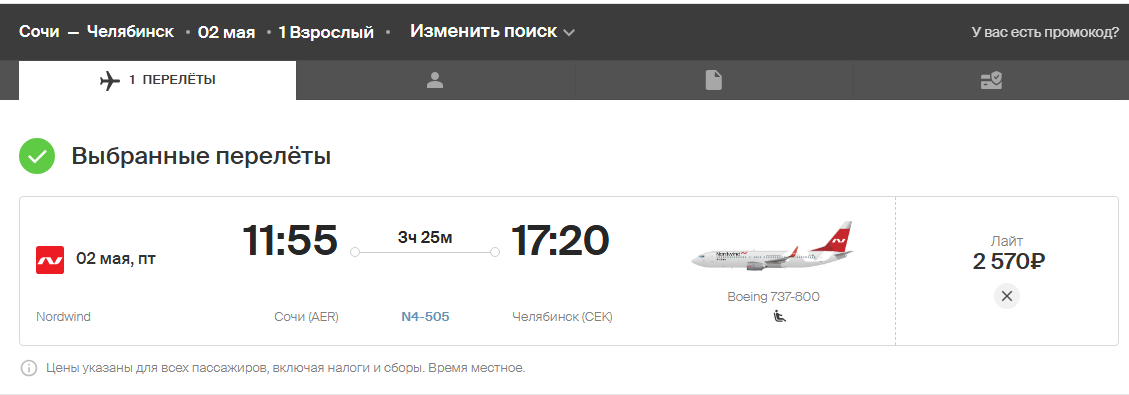Click the Nordwind Boeing aircraft image

[x=772, y=247]
